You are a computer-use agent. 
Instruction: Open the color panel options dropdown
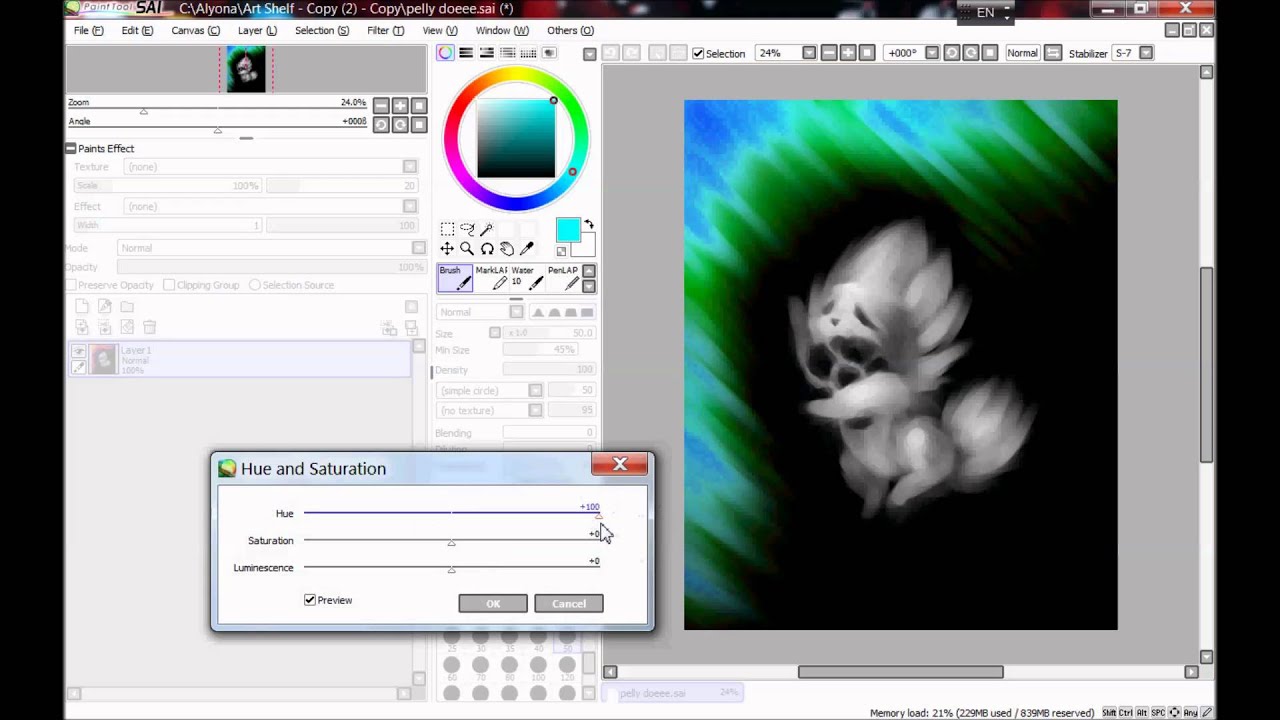tap(590, 54)
